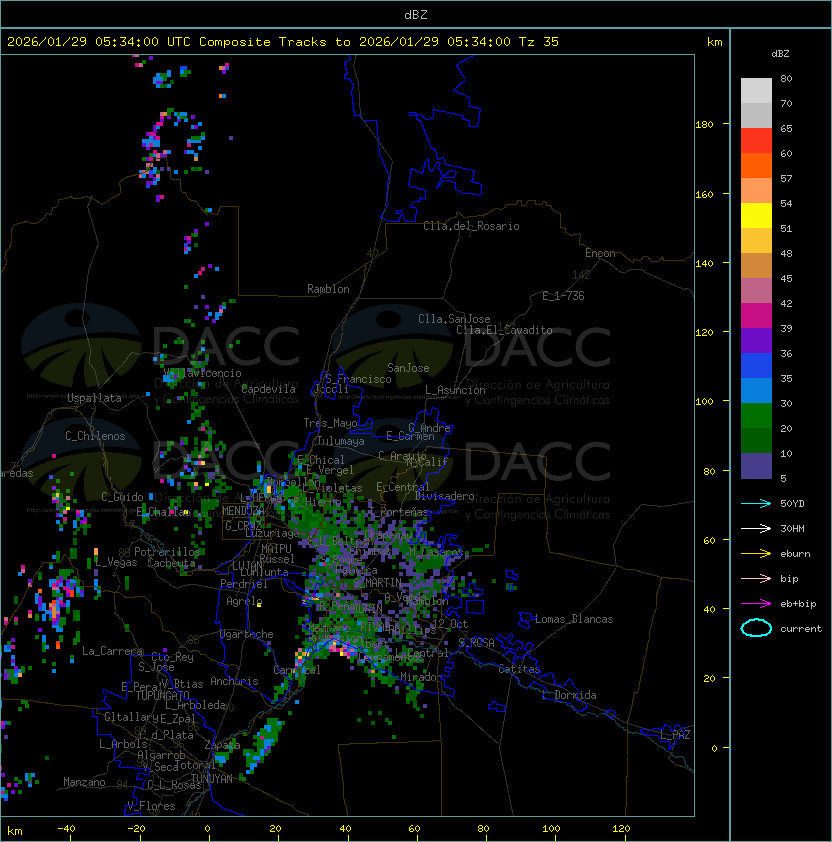Click the 'MENDOZA' map label
Image resolution: width=832 pixels, height=842 pixels.
click(x=243, y=510)
